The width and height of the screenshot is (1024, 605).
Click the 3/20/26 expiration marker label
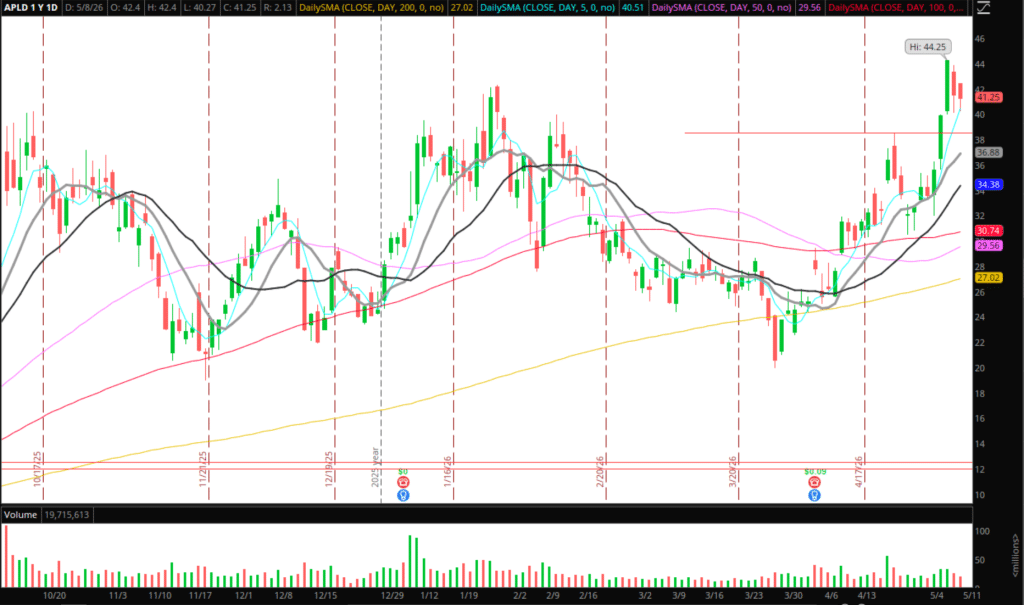(733, 470)
